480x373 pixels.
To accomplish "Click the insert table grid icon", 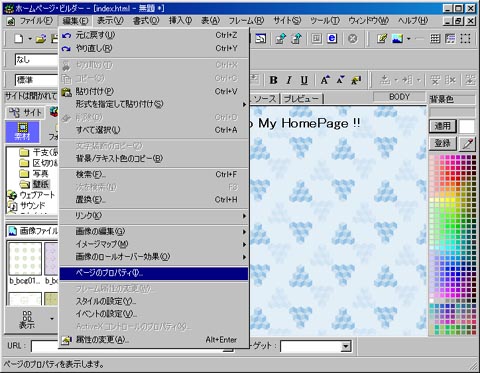I will click(435, 39).
